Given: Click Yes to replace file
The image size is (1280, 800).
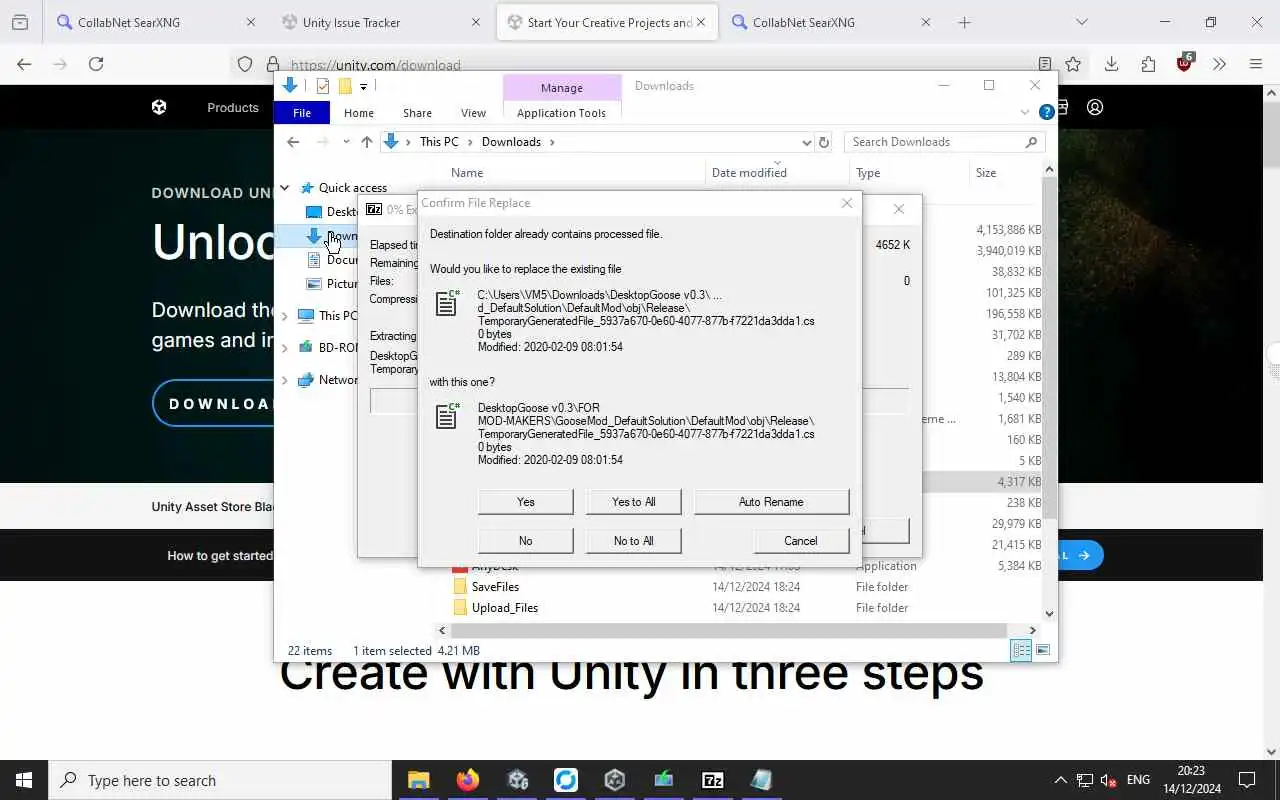Looking at the screenshot, I should [x=526, y=502].
